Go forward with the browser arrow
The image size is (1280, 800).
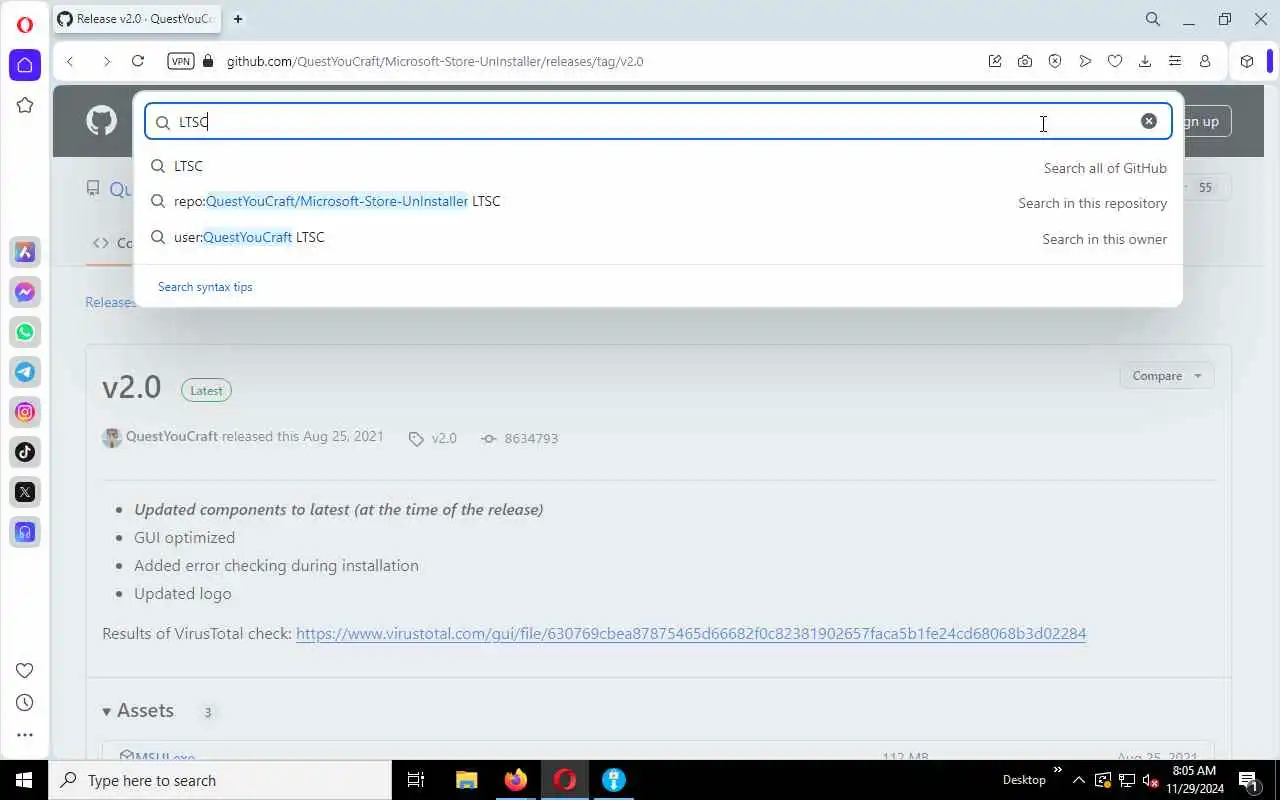(x=106, y=61)
